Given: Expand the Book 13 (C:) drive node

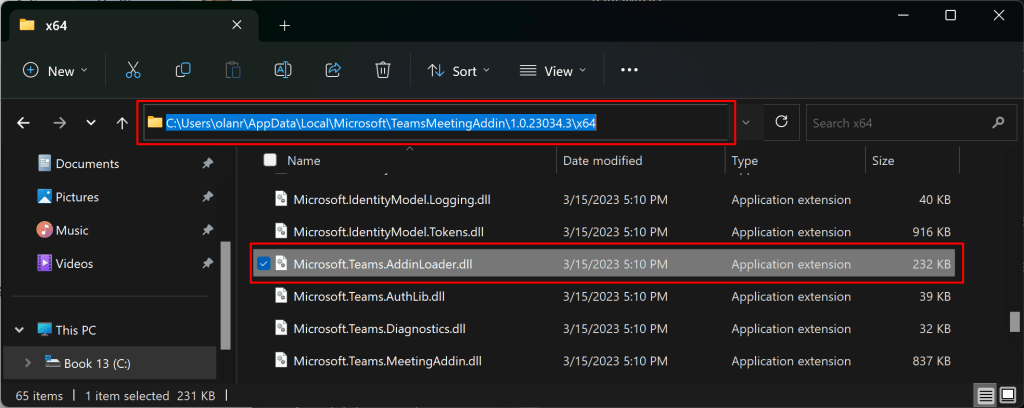Looking at the screenshot, I should 27,363.
